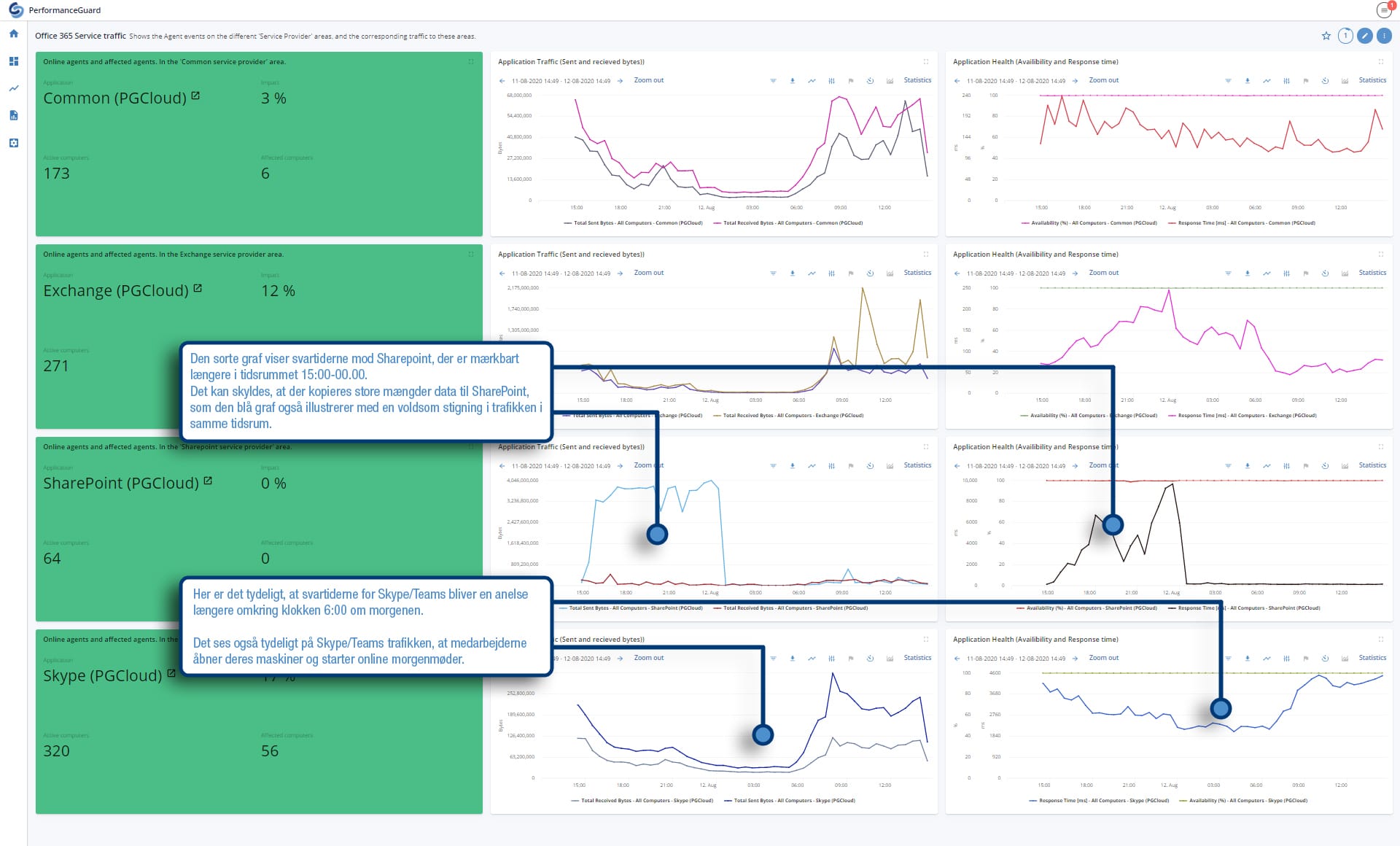Click the flag icon on Exchange Health chart
1400x846 pixels.
[1305, 273]
